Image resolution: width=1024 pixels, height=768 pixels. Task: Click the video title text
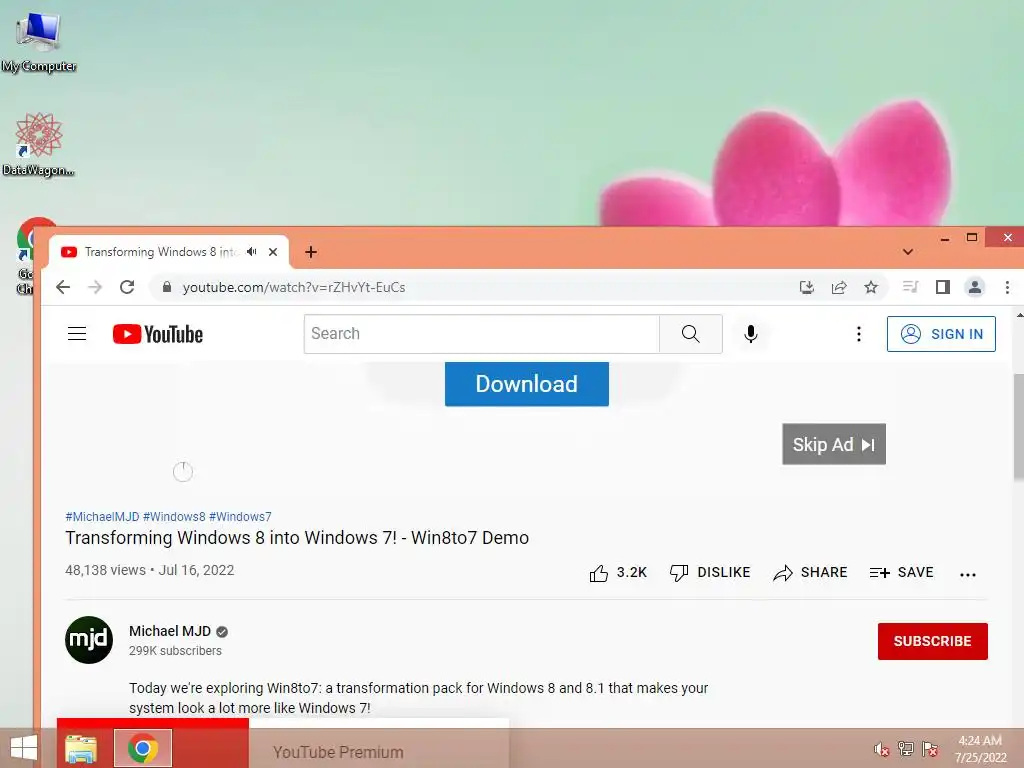(297, 538)
